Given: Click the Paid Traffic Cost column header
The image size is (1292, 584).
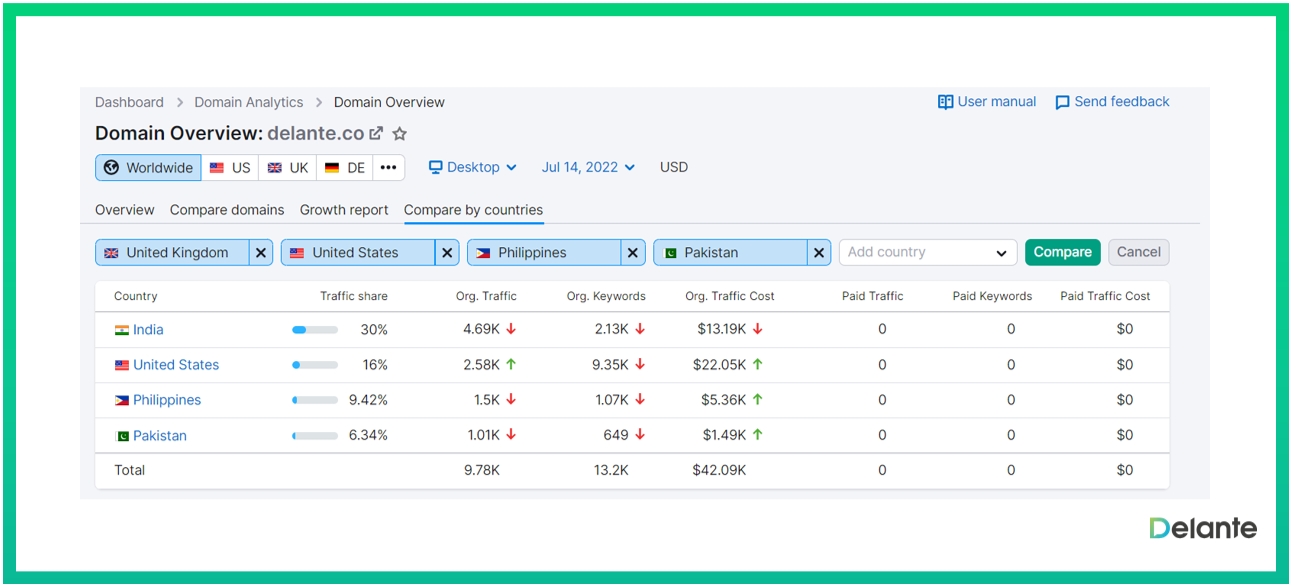Looking at the screenshot, I should click(1105, 296).
